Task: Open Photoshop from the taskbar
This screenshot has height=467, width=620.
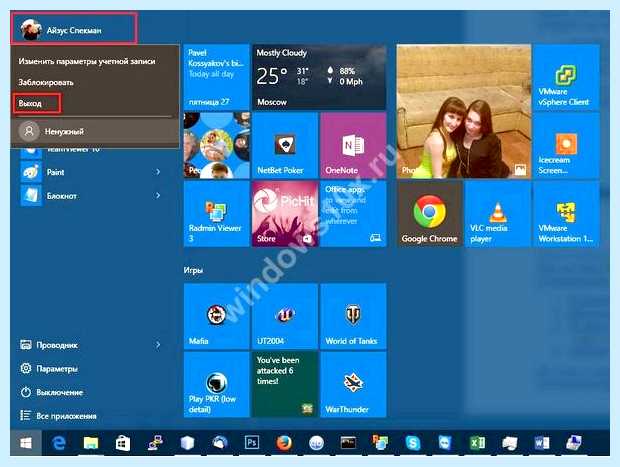Action: click(x=251, y=443)
